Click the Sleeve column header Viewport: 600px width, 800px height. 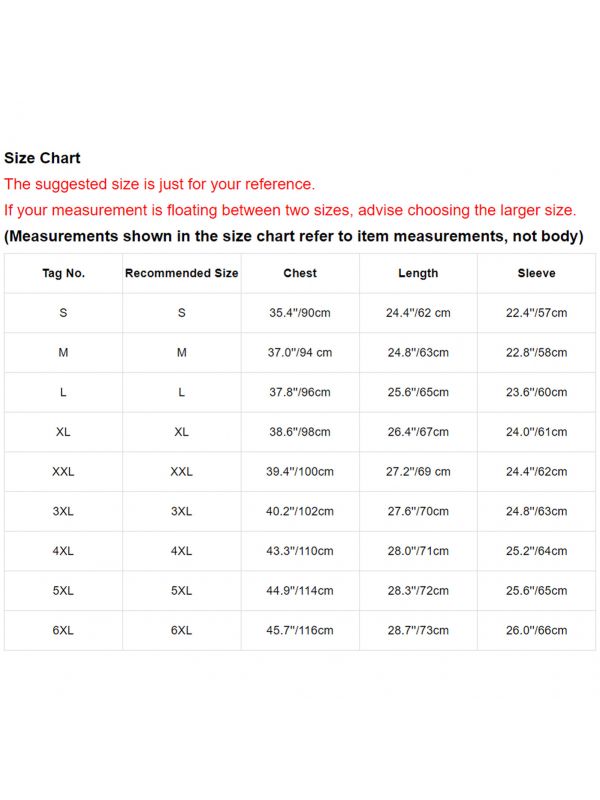point(536,273)
